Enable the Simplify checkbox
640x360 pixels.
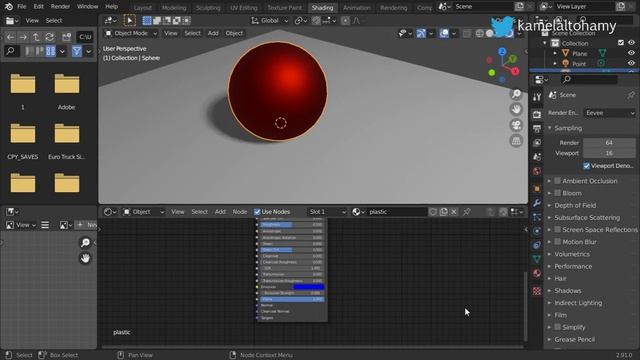tap(558, 327)
